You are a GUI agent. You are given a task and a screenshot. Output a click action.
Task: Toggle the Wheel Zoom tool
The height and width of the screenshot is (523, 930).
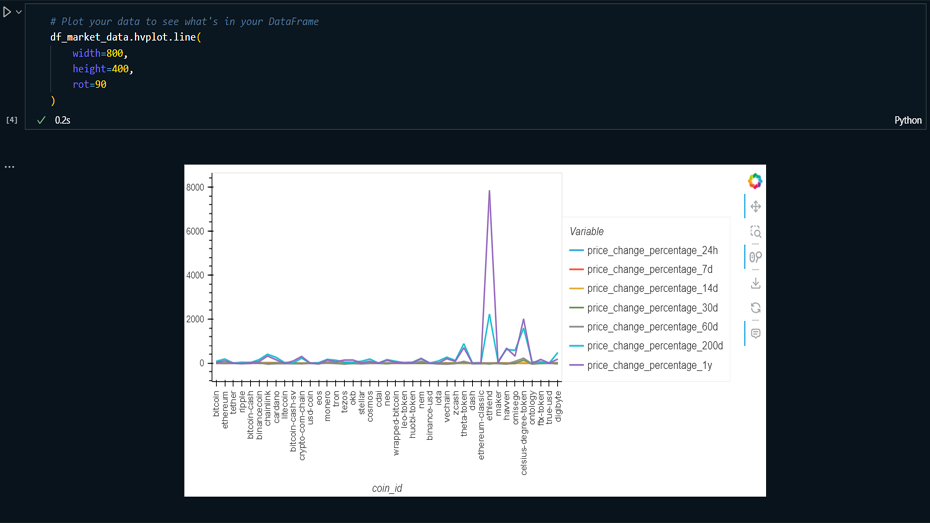coord(755,258)
